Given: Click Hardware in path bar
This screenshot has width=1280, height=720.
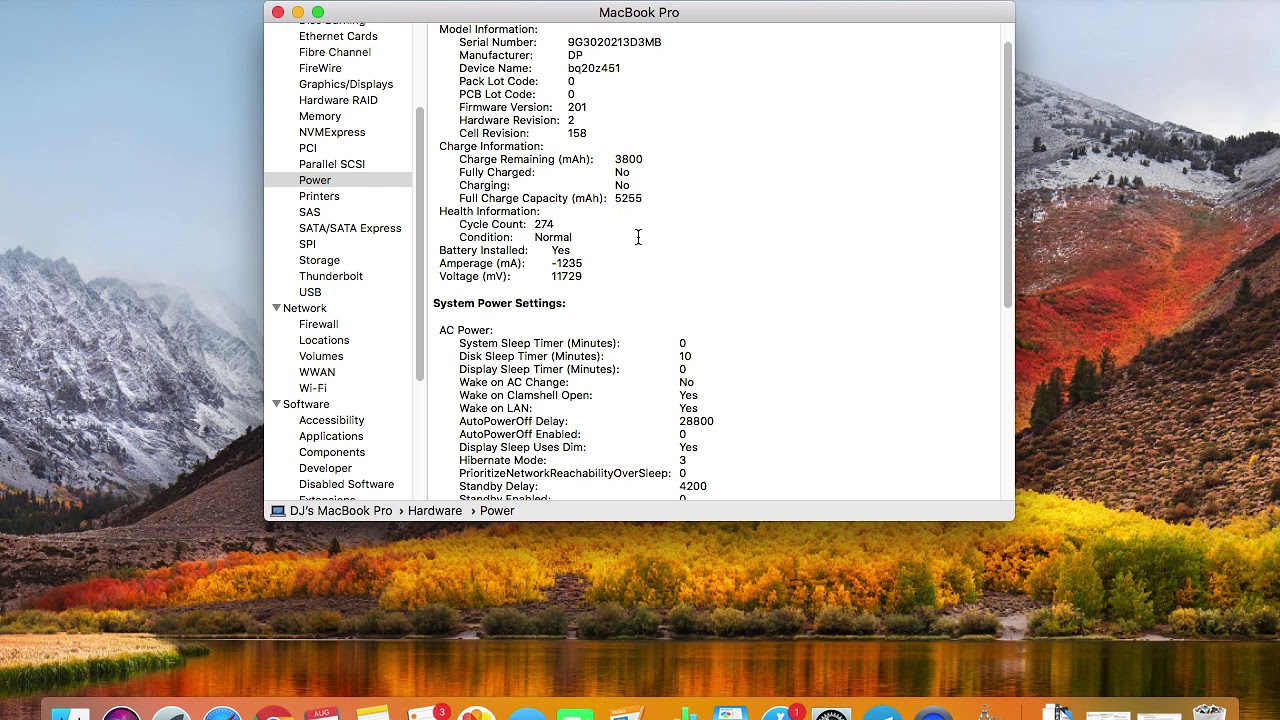Looking at the screenshot, I should coord(435,511).
